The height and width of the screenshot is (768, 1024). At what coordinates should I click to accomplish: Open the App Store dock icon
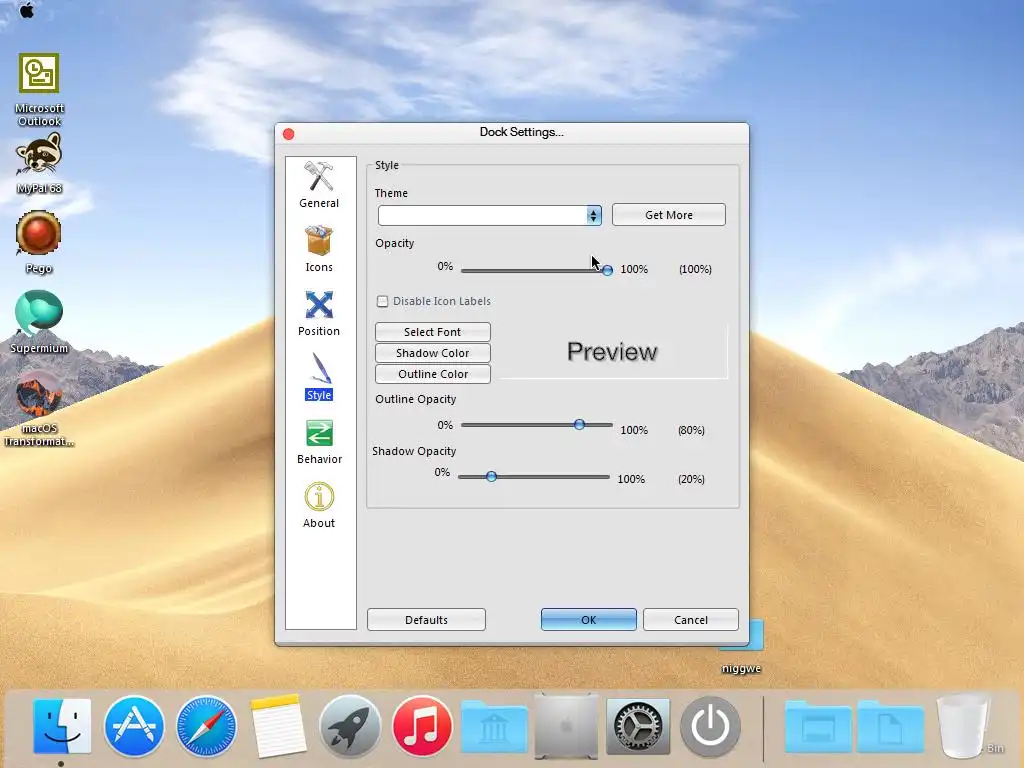coord(134,726)
